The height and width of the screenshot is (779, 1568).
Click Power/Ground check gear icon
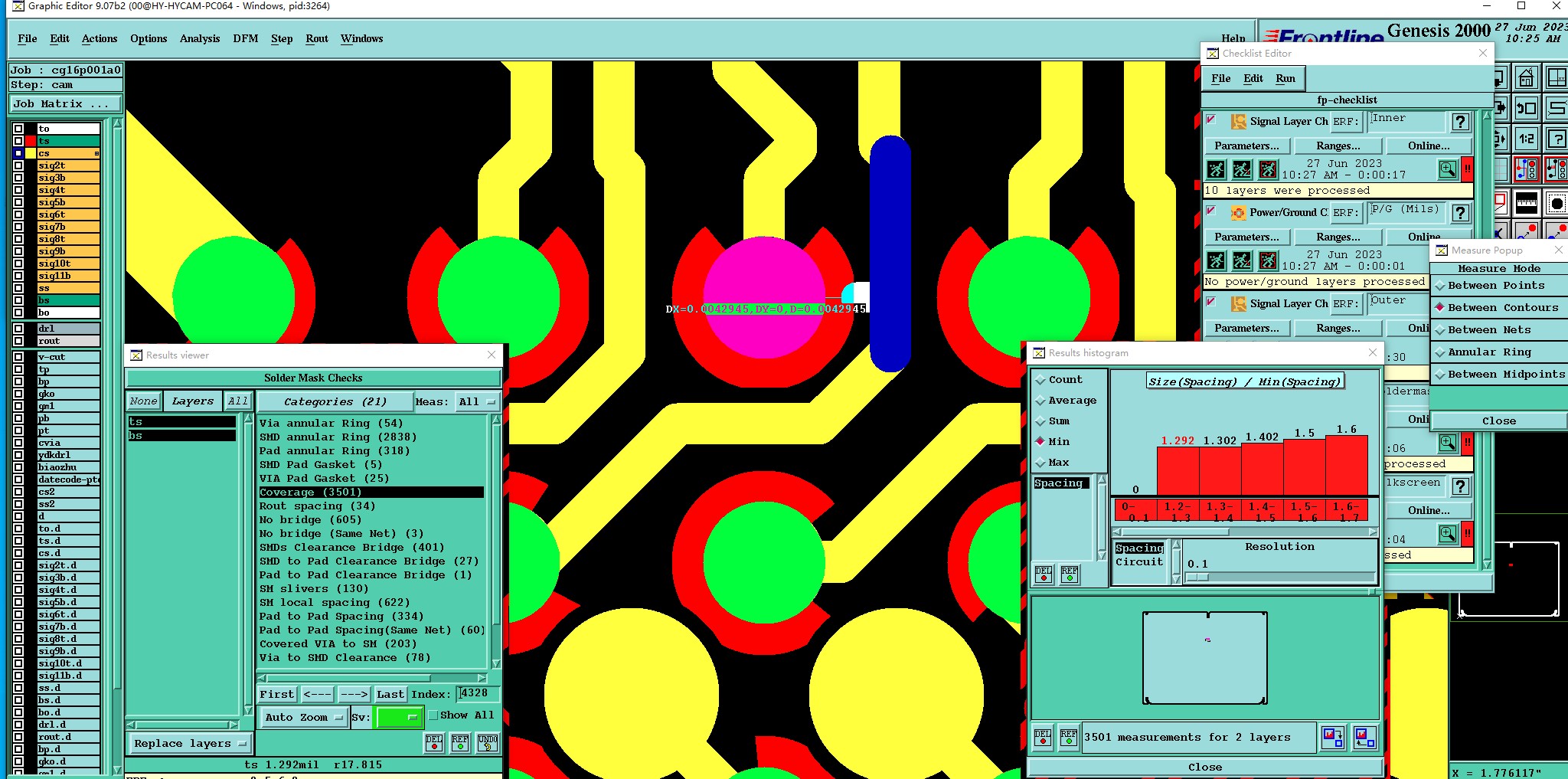click(1238, 212)
